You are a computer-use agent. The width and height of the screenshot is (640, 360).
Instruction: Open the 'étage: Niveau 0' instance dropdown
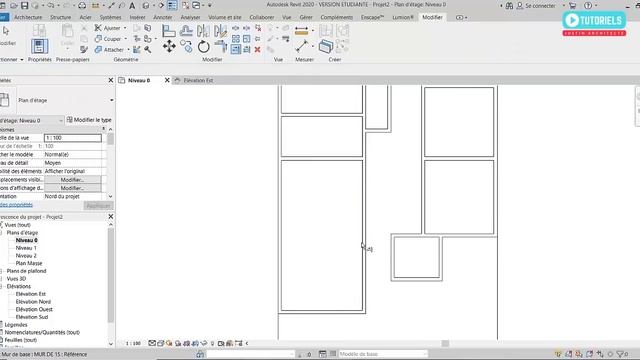(x=61, y=120)
